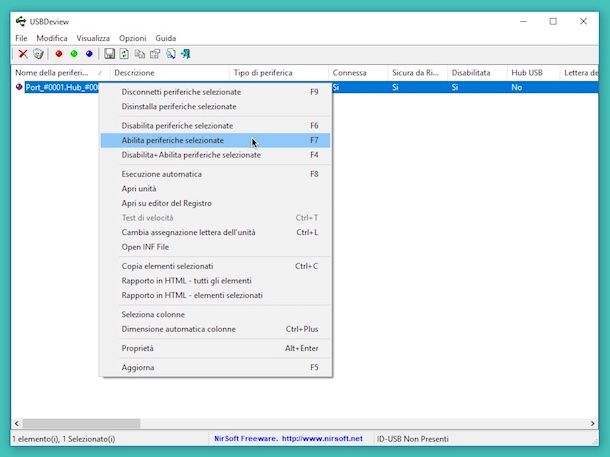Screen dimensions: 610x457
Task: Minimize the USBDeview window
Action: tap(523, 21)
